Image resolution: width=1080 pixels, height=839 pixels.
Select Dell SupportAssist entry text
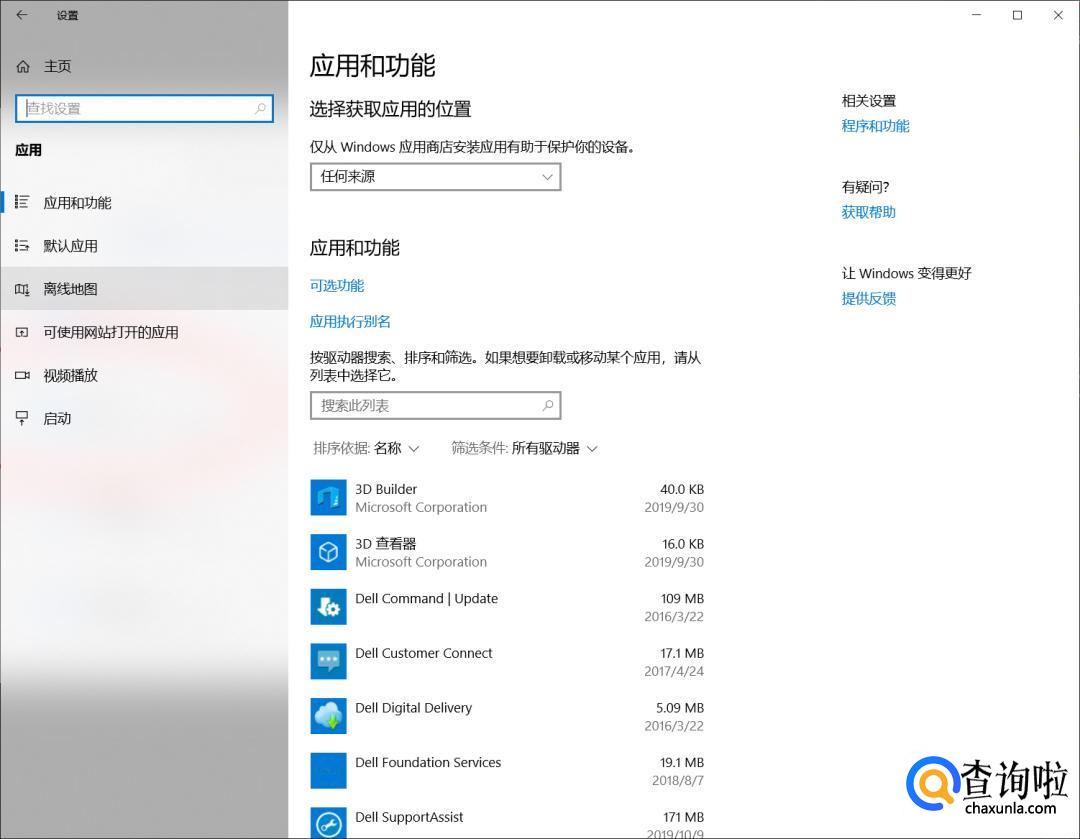(409, 817)
